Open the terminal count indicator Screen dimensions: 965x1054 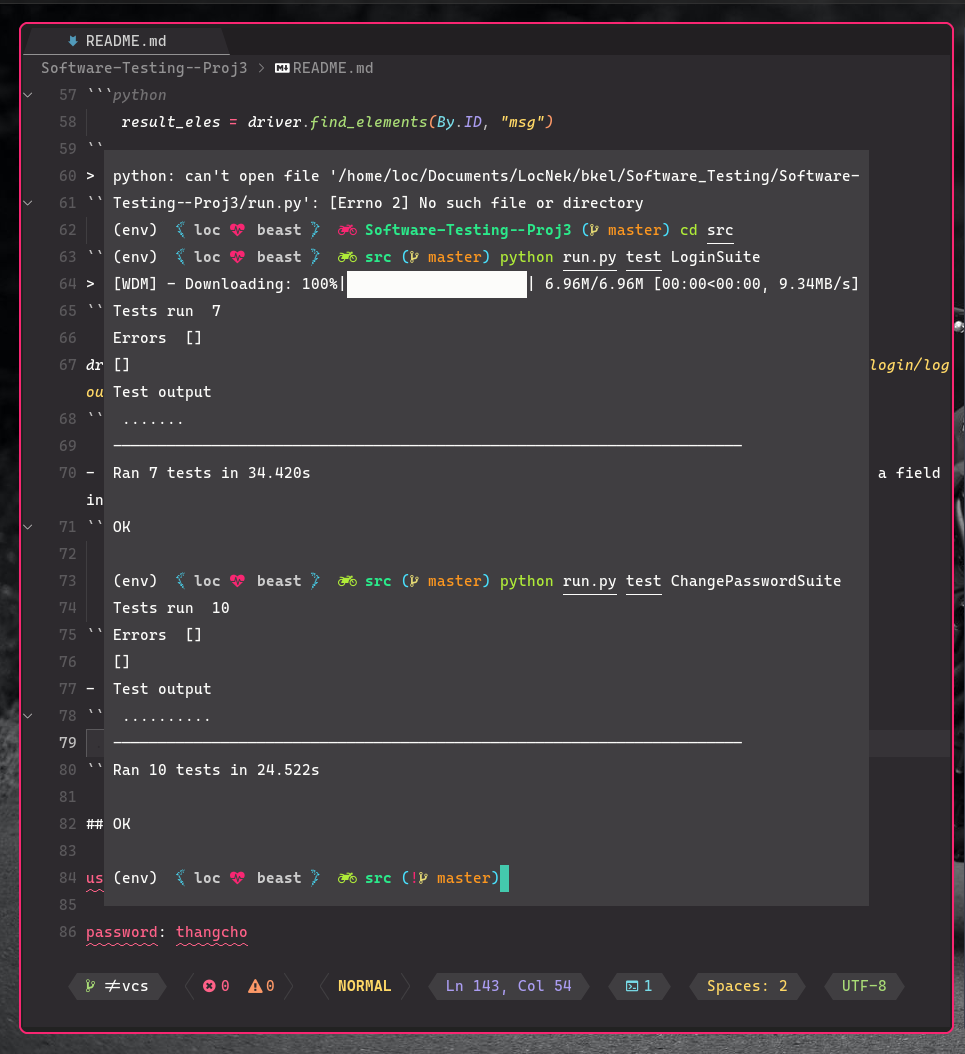[x=639, y=986]
